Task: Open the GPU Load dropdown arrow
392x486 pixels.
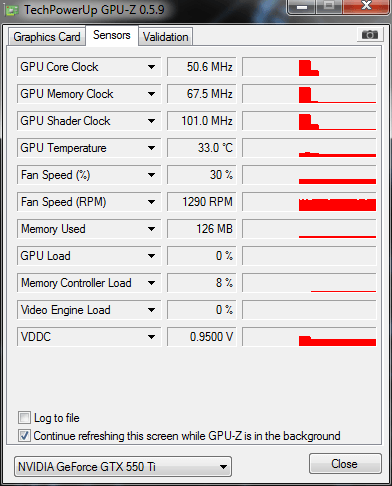Action: coord(151,256)
